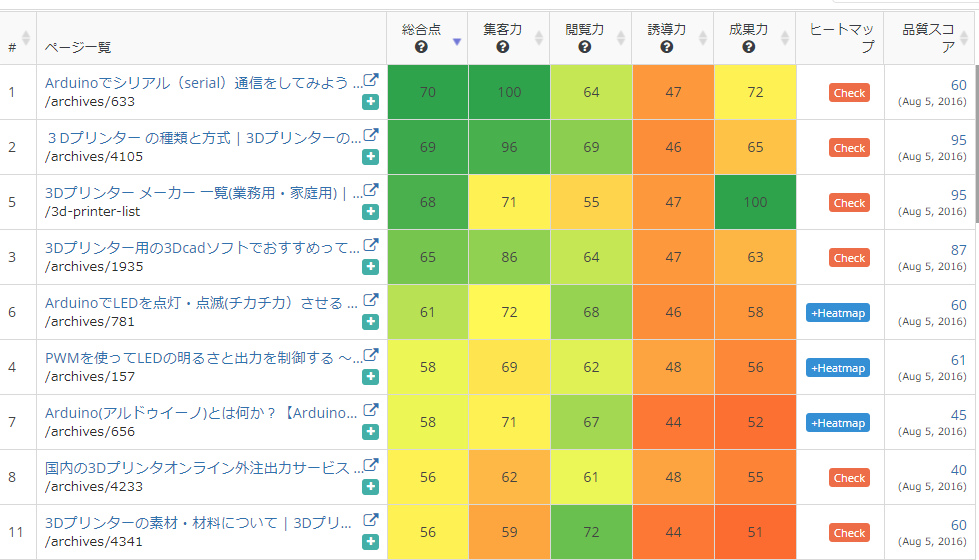This screenshot has width=979, height=560.
Task: Click +Heatmap button for /archives/656 row
Action: click(838, 423)
